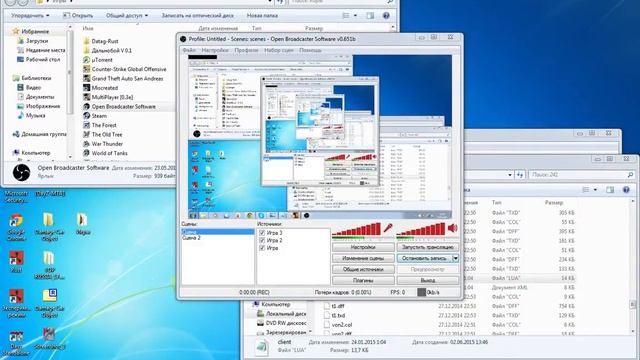The width and height of the screenshot is (640, 360).
Task: Uncheck the Игра 2 source
Action: [262, 240]
